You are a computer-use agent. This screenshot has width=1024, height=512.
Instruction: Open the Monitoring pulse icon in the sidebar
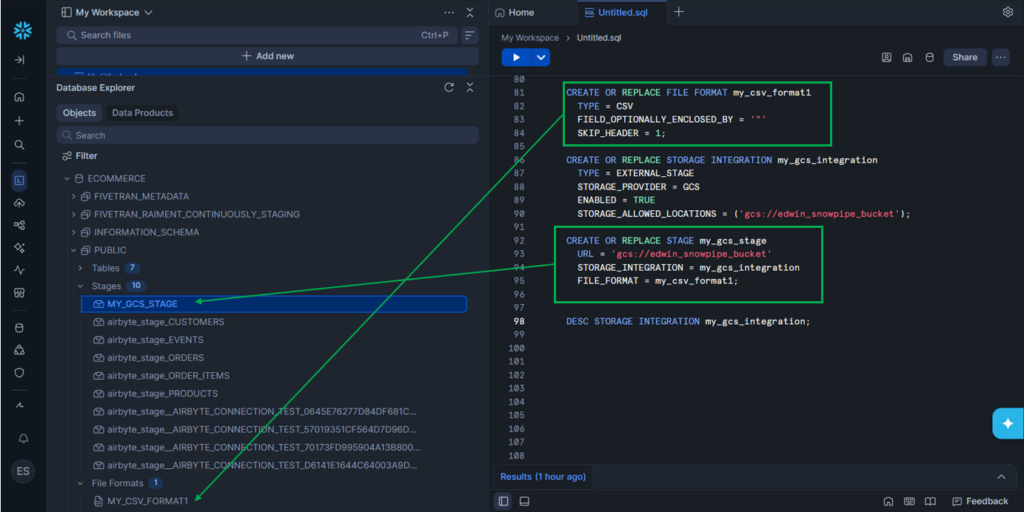[x=20, y=270]
